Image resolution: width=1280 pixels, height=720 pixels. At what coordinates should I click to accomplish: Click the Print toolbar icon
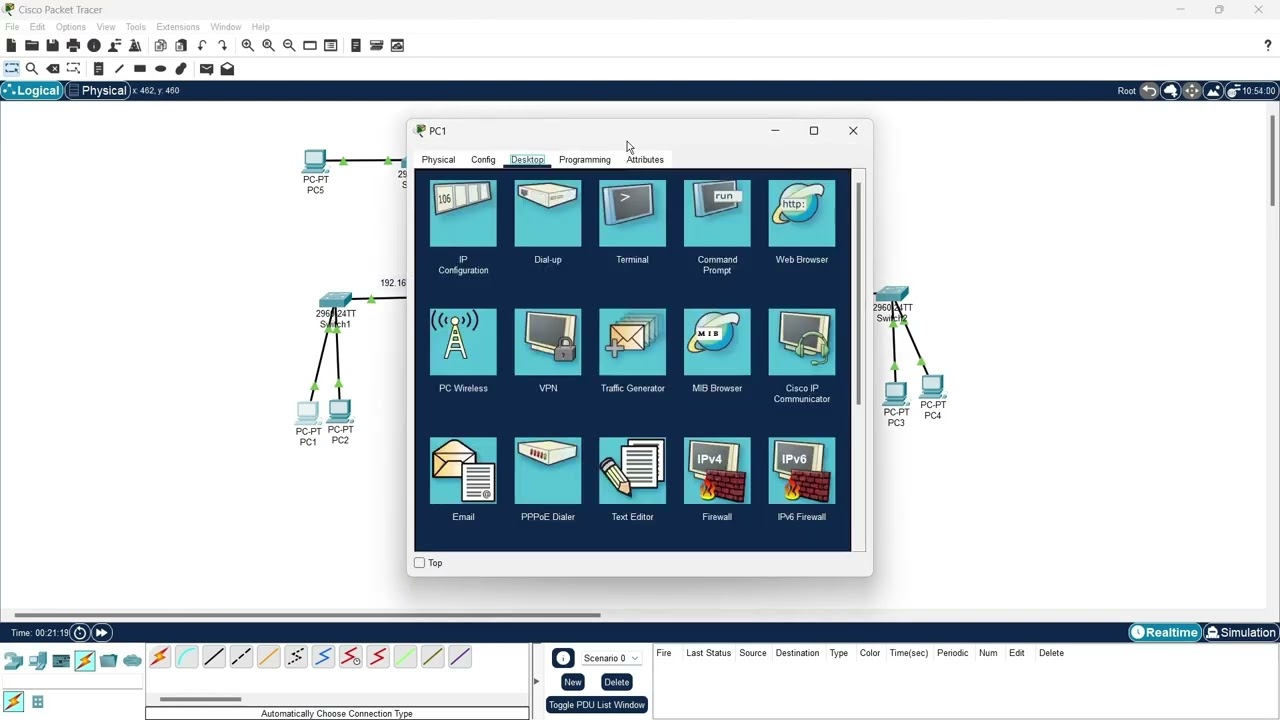73,45
